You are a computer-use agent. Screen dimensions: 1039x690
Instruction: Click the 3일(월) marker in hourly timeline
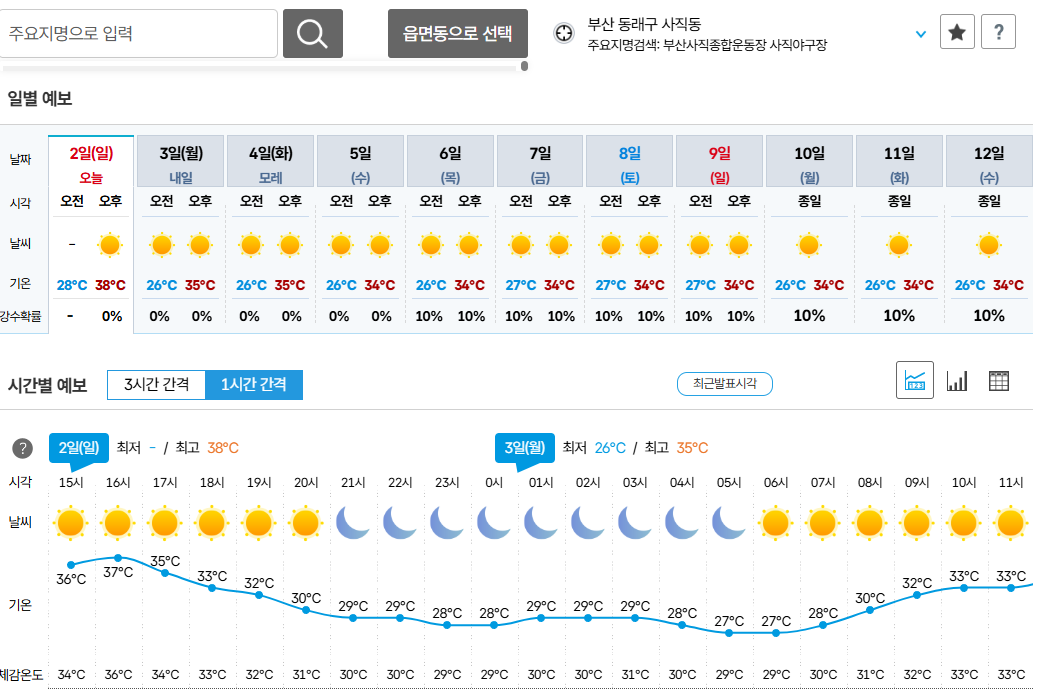tap(524, 448)
